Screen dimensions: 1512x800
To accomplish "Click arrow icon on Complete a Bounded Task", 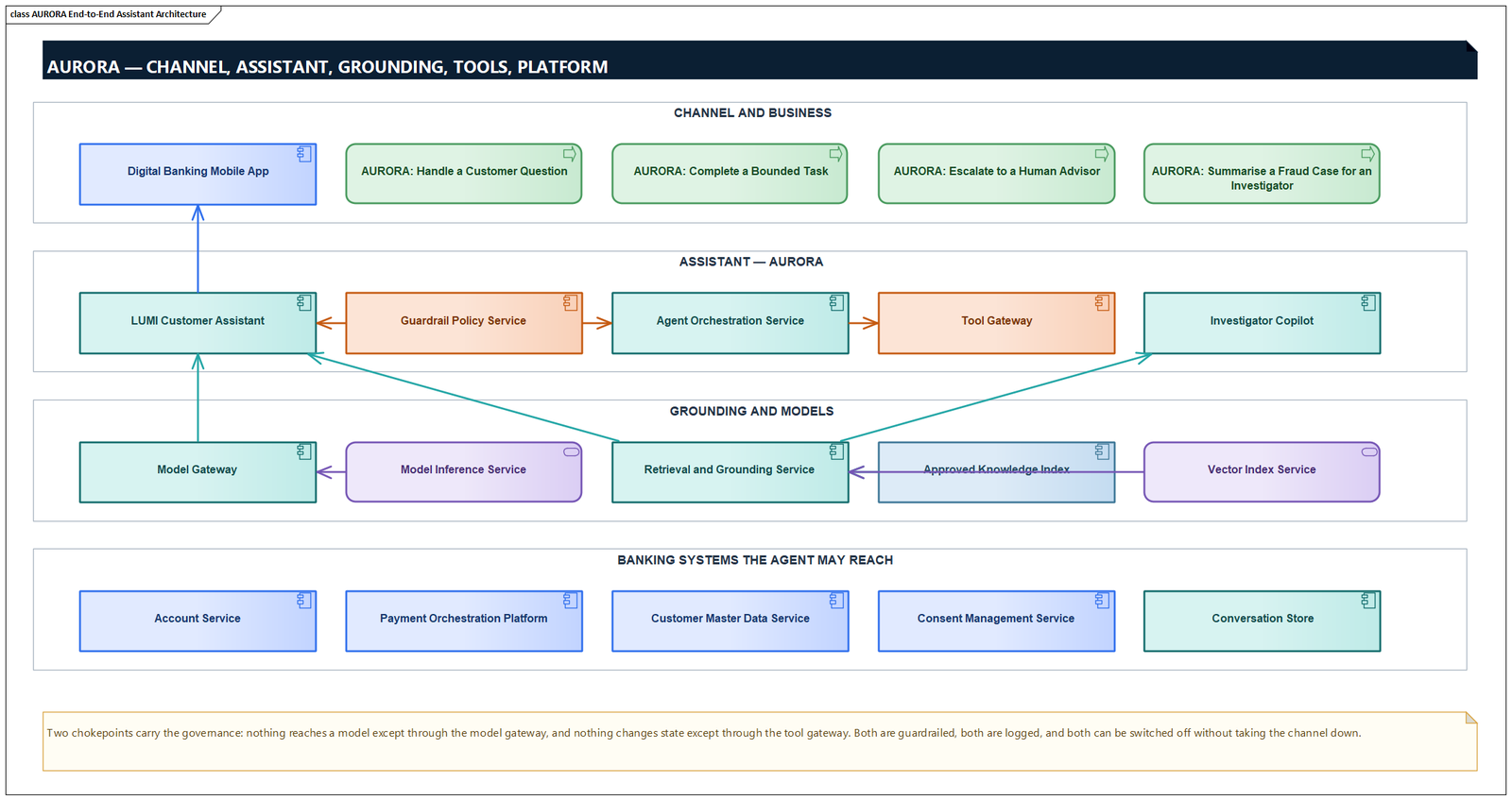I will (836, 154).
